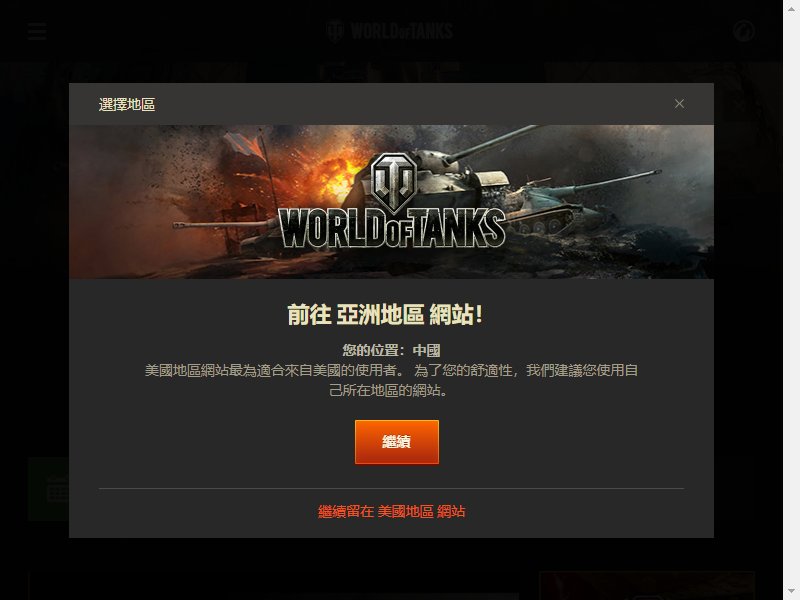Image resolution: width=800 pixels, height=600 pixels.
Task: Click the scrollbar up arrow
Action: (x=791, y=5)
